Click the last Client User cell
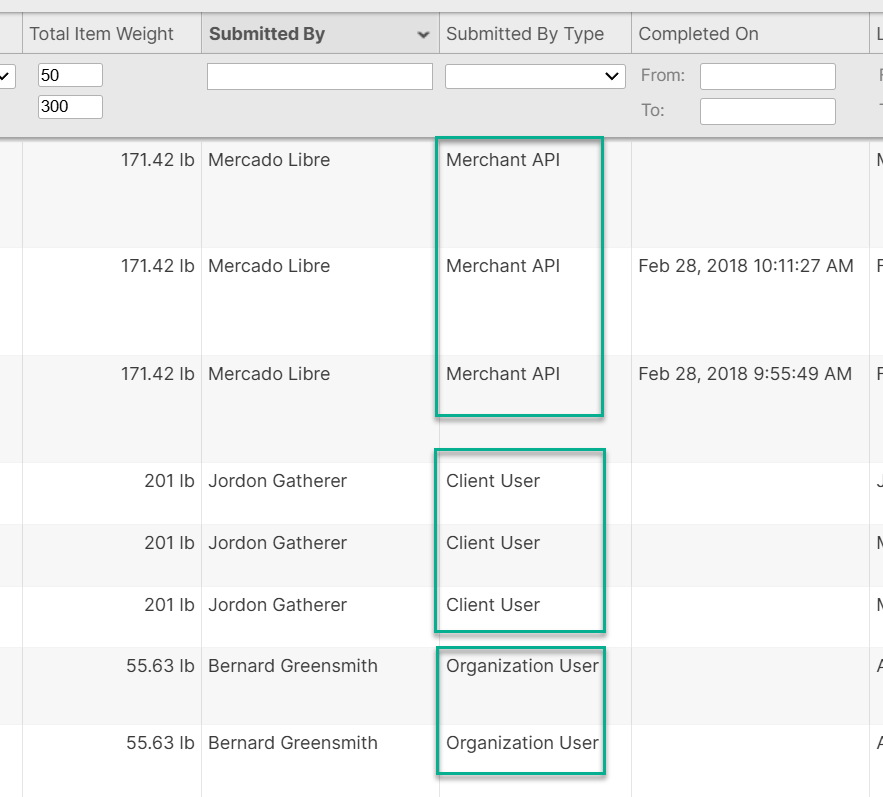883x797 pixels. [493, 605]
